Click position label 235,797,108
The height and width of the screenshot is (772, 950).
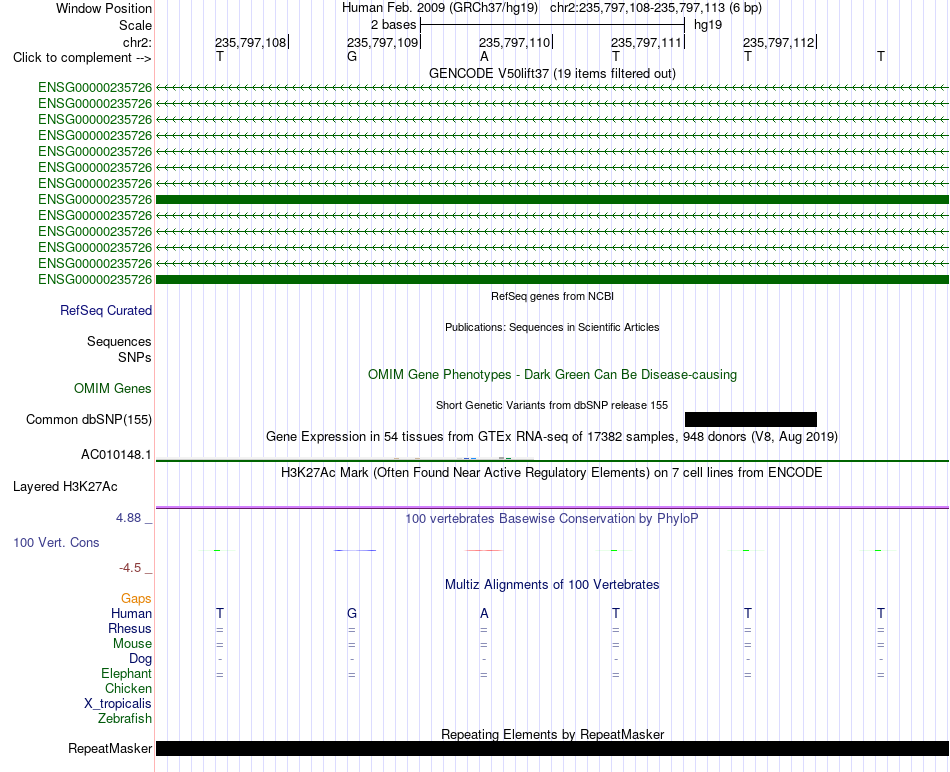pos(250,42)
